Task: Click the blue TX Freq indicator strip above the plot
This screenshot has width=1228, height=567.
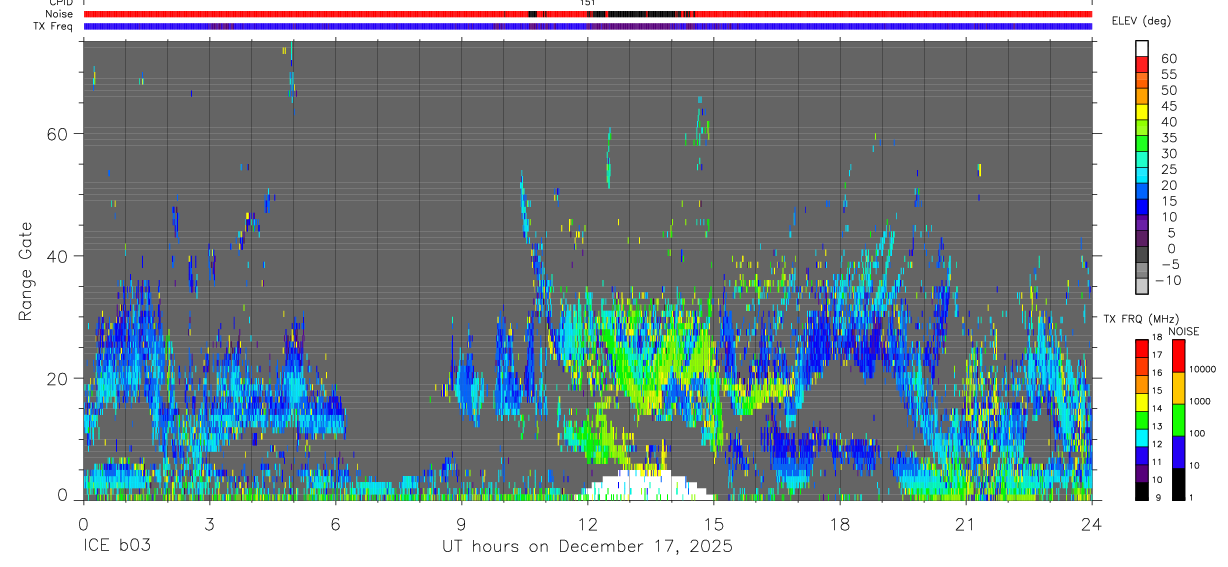Action: pyautogui.click(x=587, y=26)
